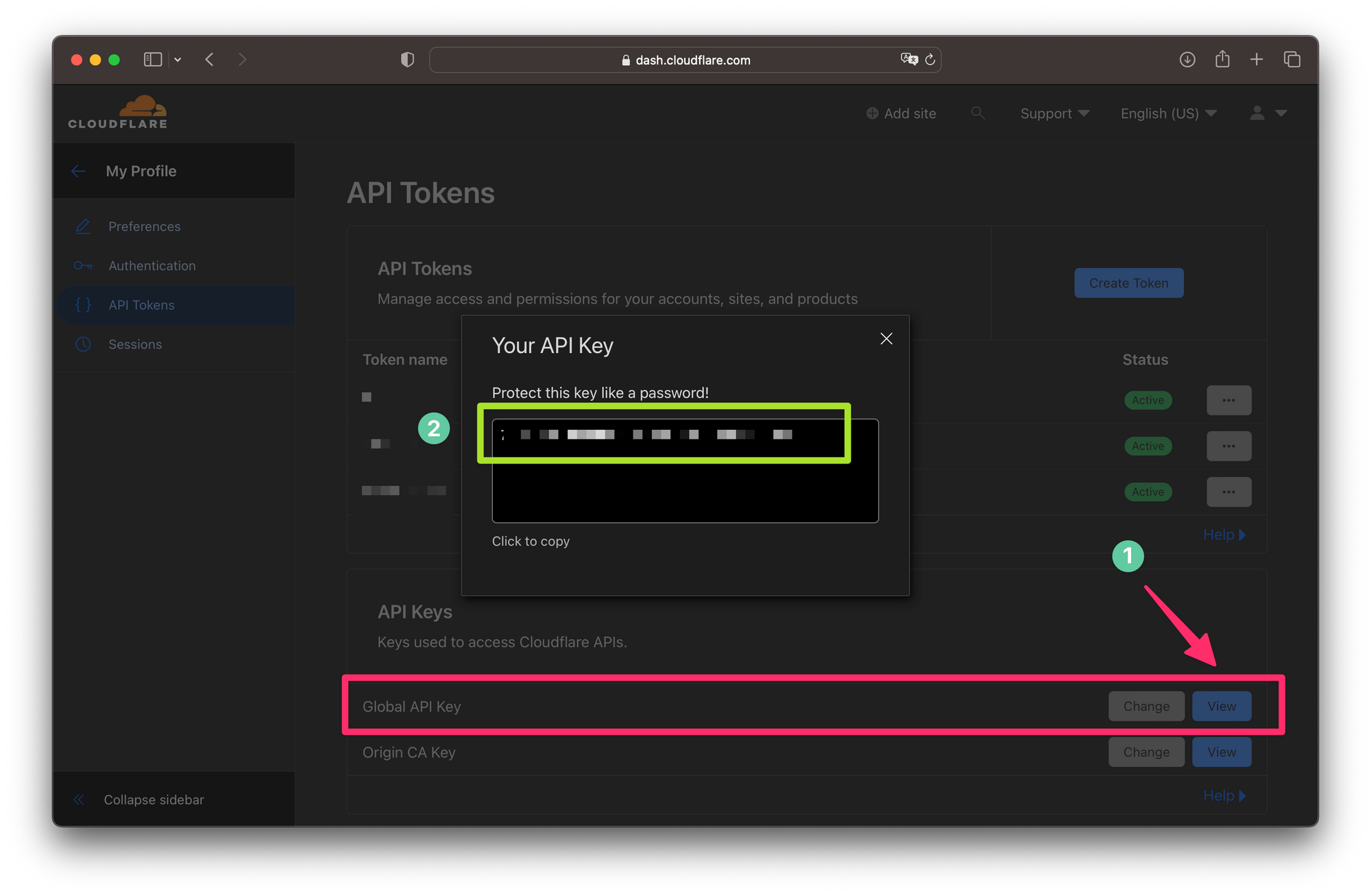This screenshot has width=1371, height=896.
Task: Open the user account menu
Action: tap(1268, 113)
